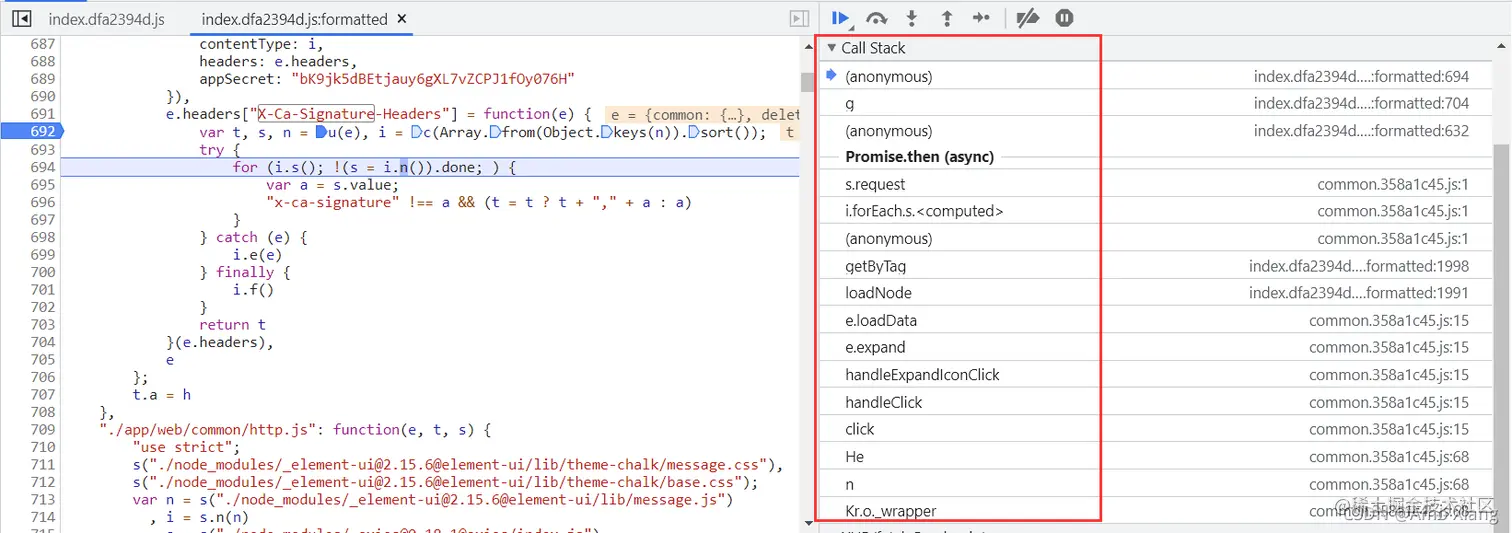Viewport: 1512px width, 533px height.
Task: Click the element-ui/lib/message.js require line
Action: 433,499
